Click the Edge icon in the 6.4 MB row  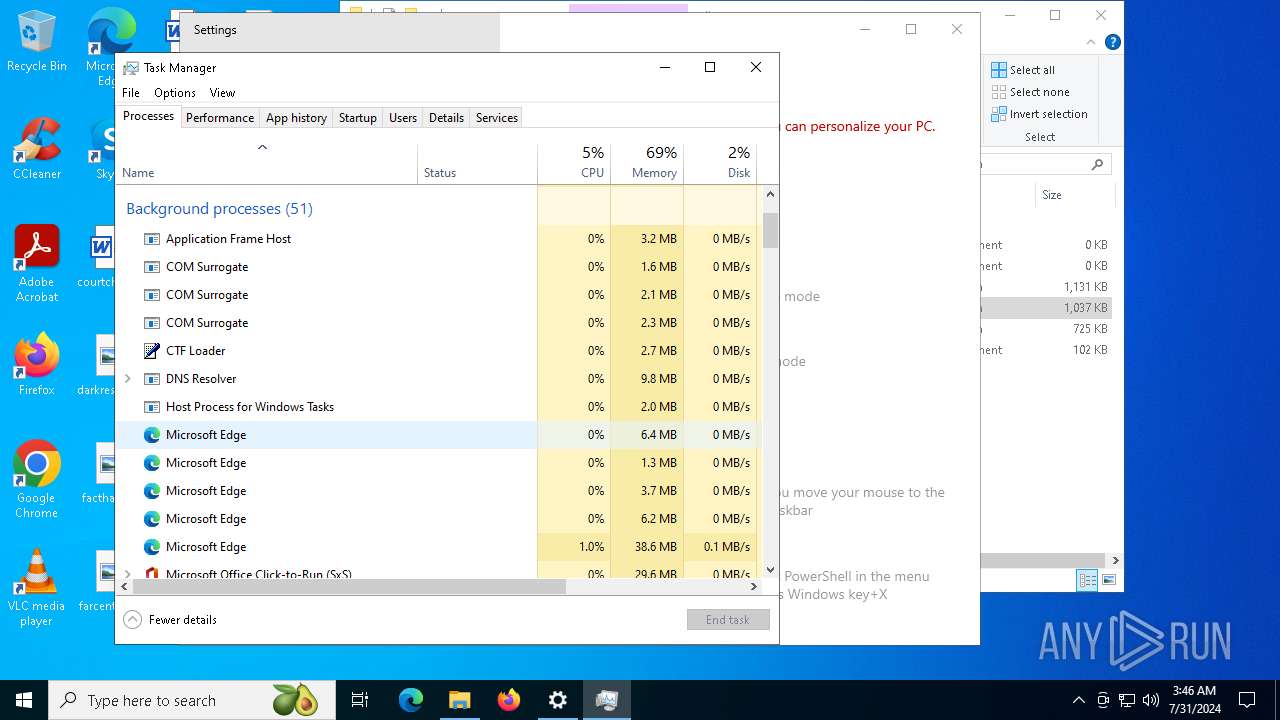pos(152,435)
